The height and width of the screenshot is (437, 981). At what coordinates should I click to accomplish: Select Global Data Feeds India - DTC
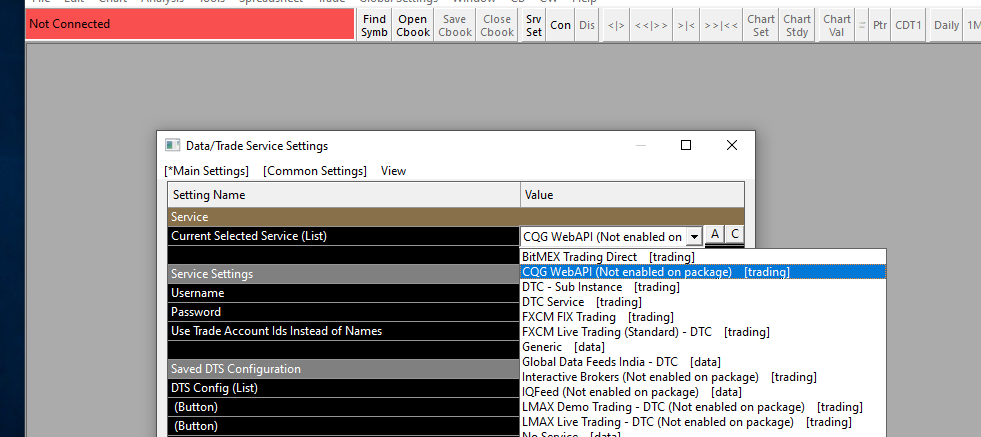point(703,362)
